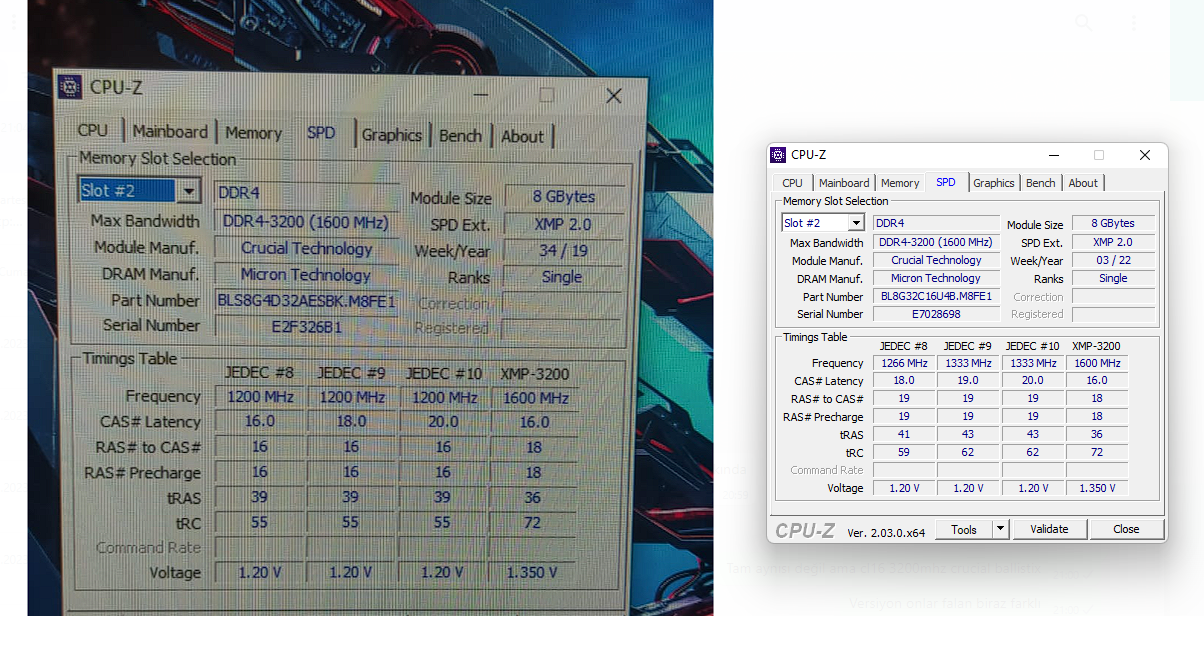Click the serial number value E7028698

pyautogui.click(x=936, y=314)
